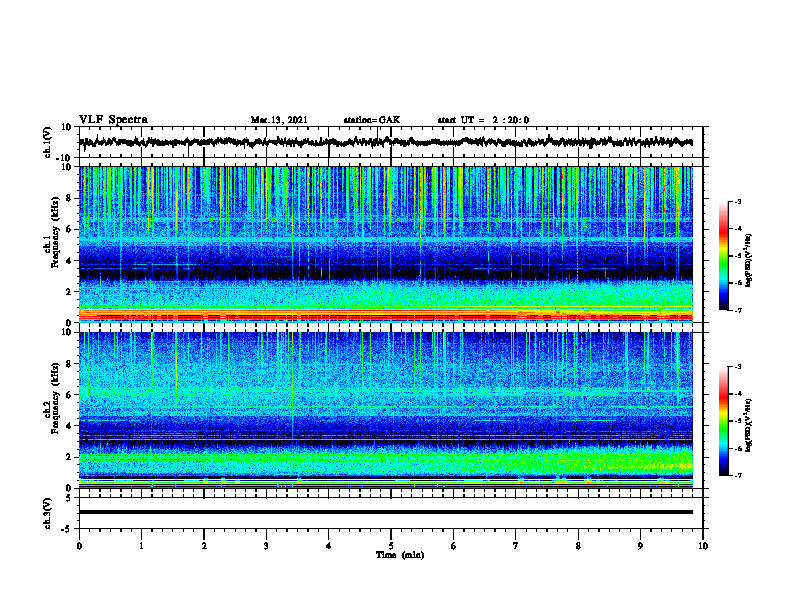
Task: Click the "-3" tick on ch.1 colorbar
Action: click(738, 201)
